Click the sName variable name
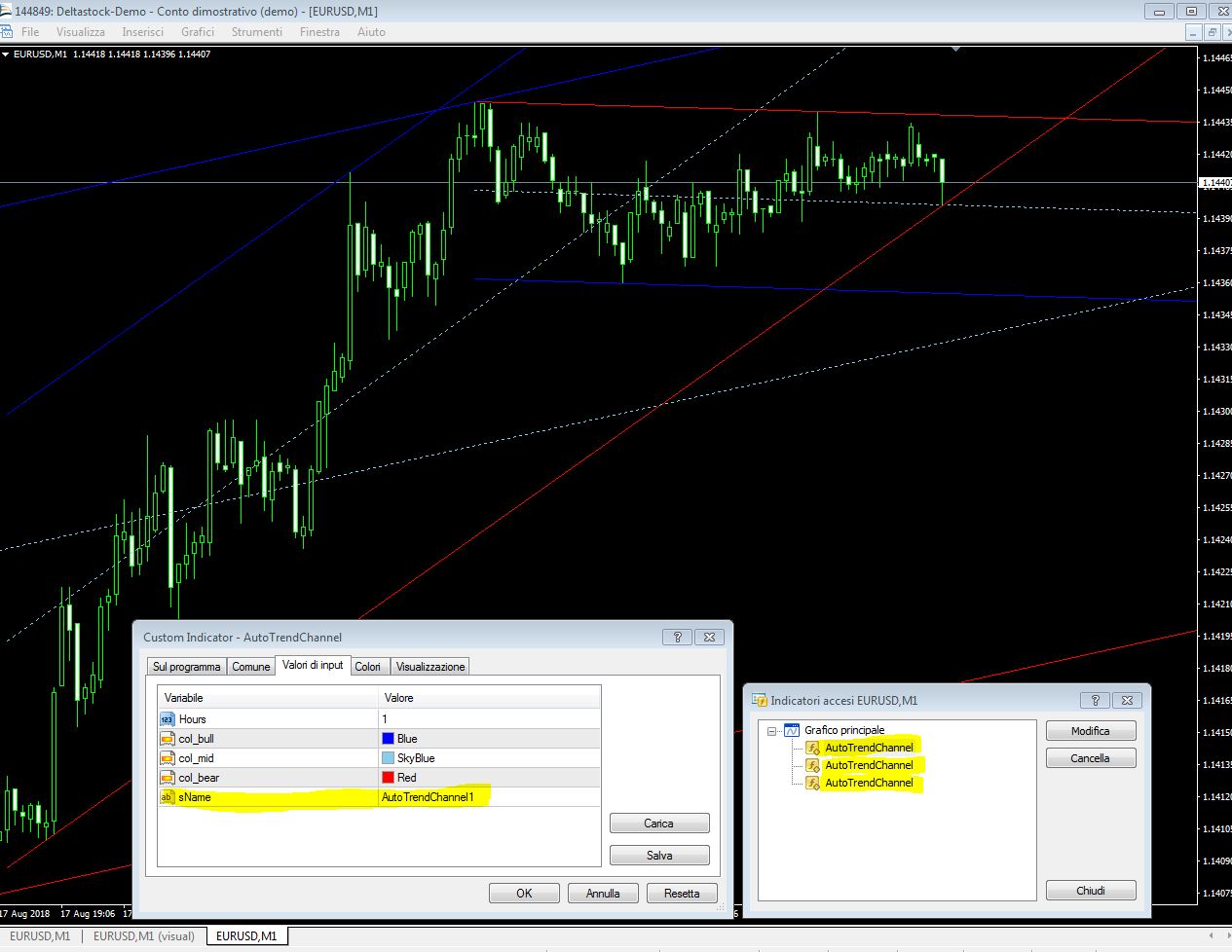The width and height of the screenshot is (1232, 952). tap(194, 797)
